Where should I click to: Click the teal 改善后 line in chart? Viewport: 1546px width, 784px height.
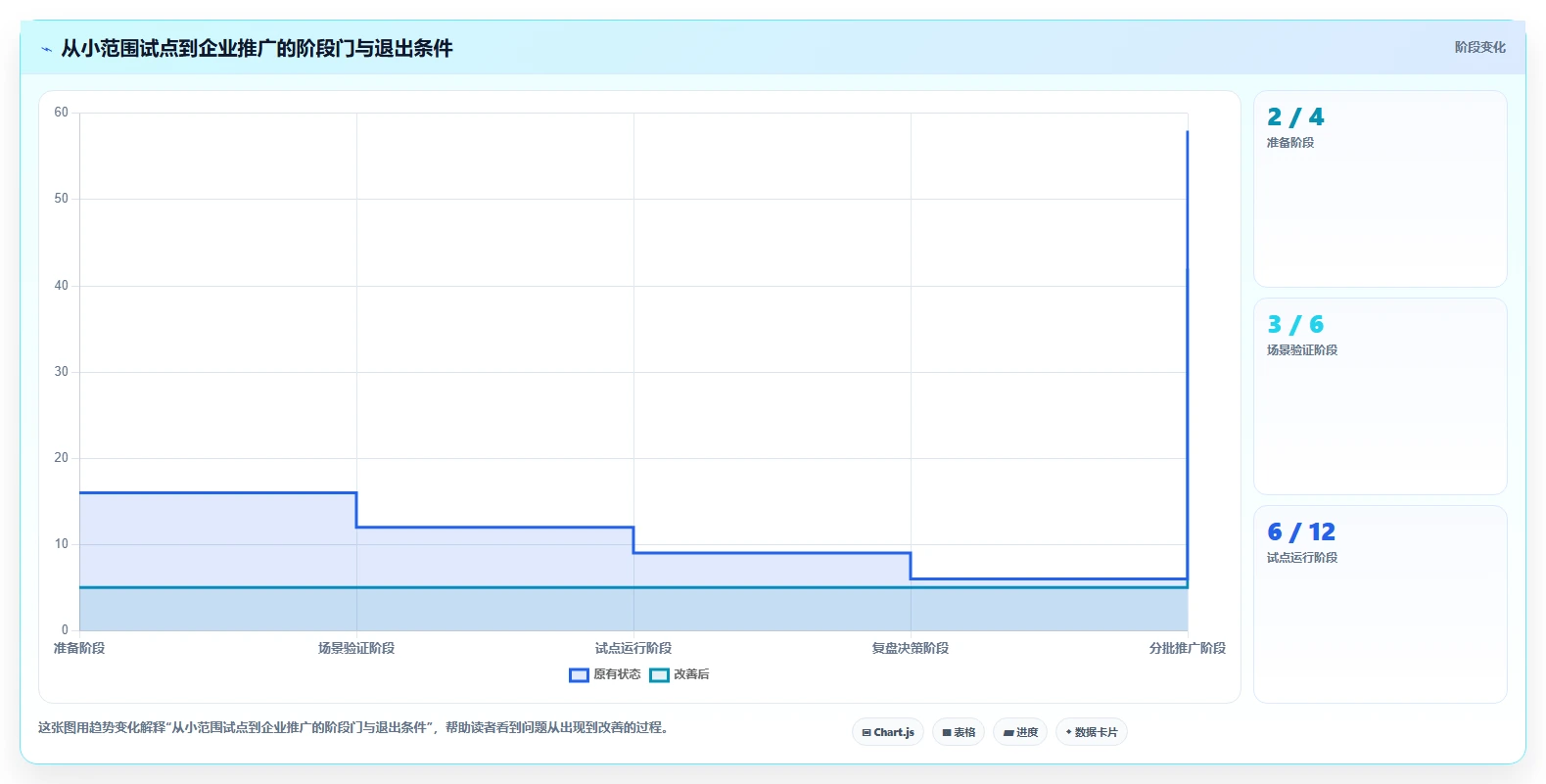point(633,587)
